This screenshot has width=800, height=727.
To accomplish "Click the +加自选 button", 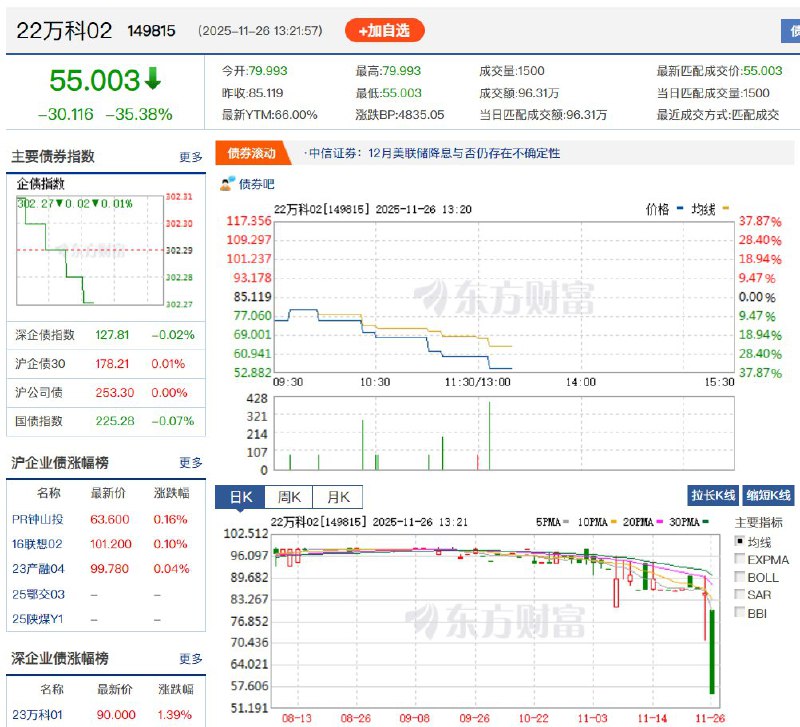I will [x=385, y=31].
